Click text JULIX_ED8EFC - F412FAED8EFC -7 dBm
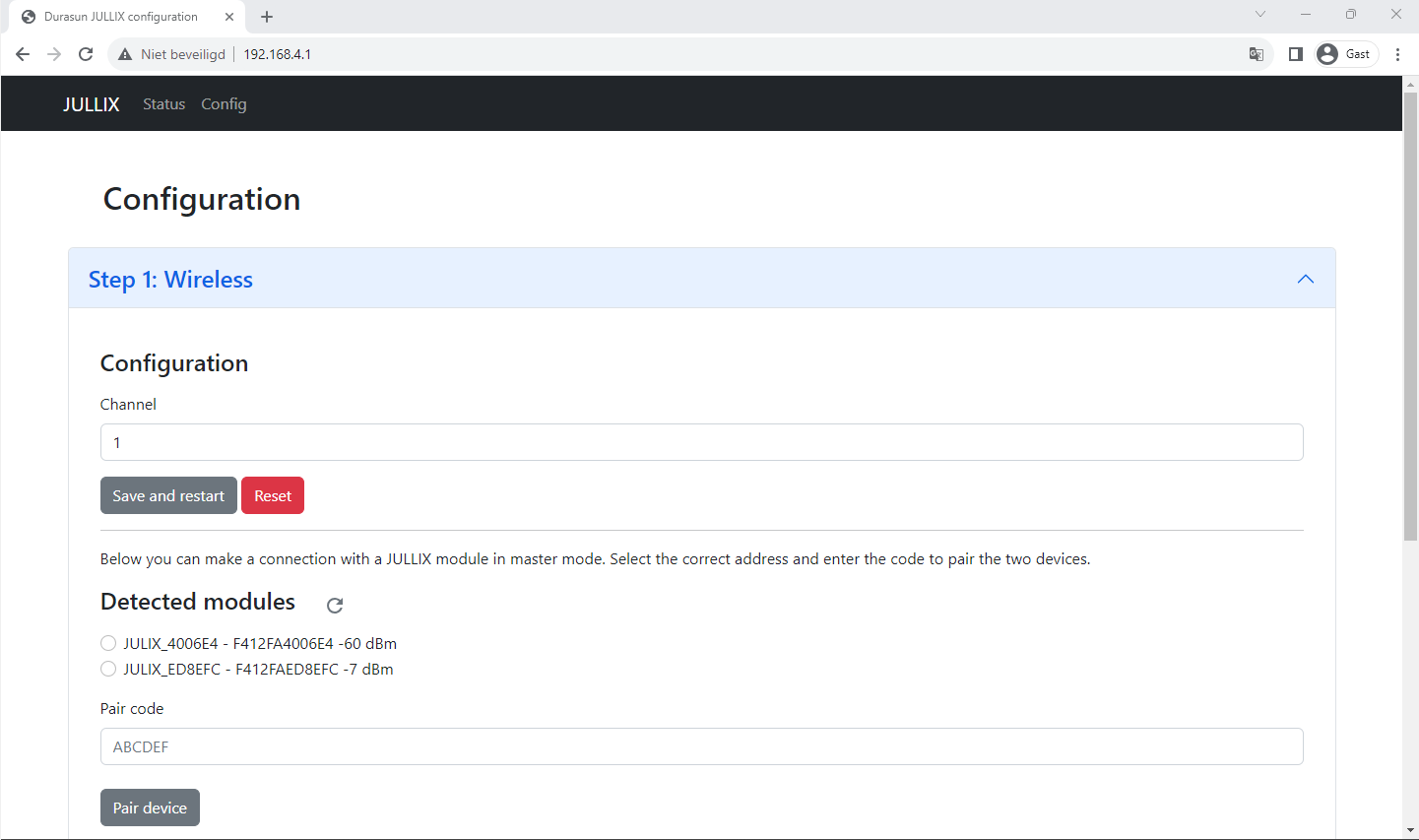Image resolution: width=1419 pixels, height=840 pixels. pyautogui.click(x=258, y=669)
